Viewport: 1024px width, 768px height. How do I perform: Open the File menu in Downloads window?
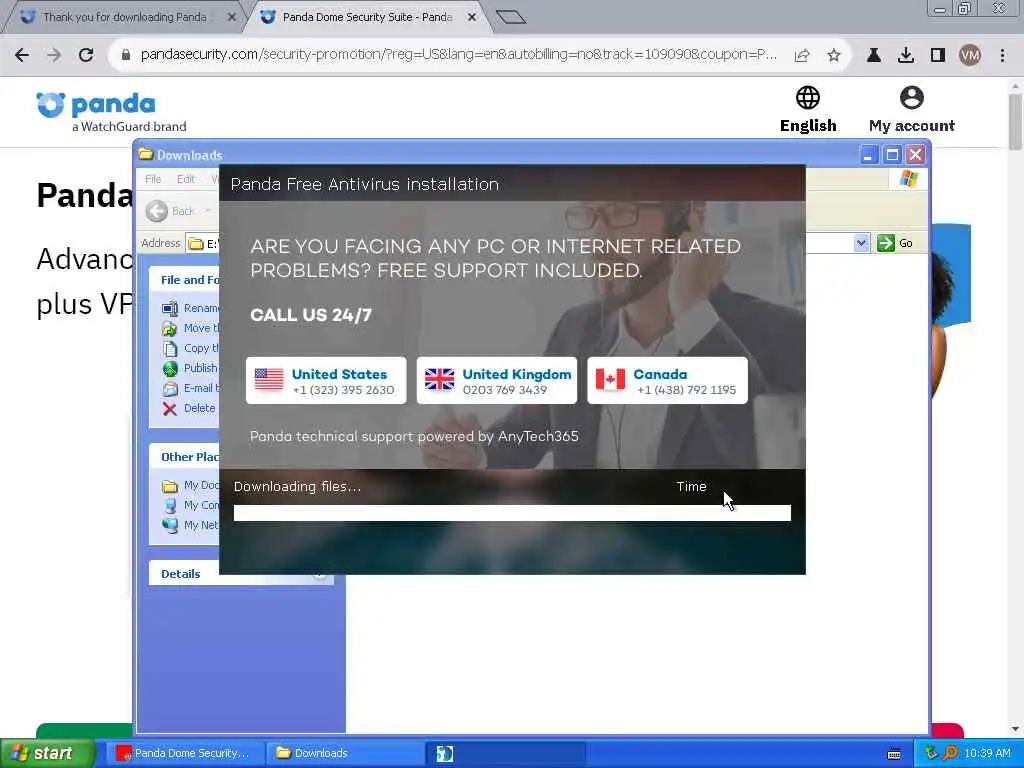pos(153,179)
